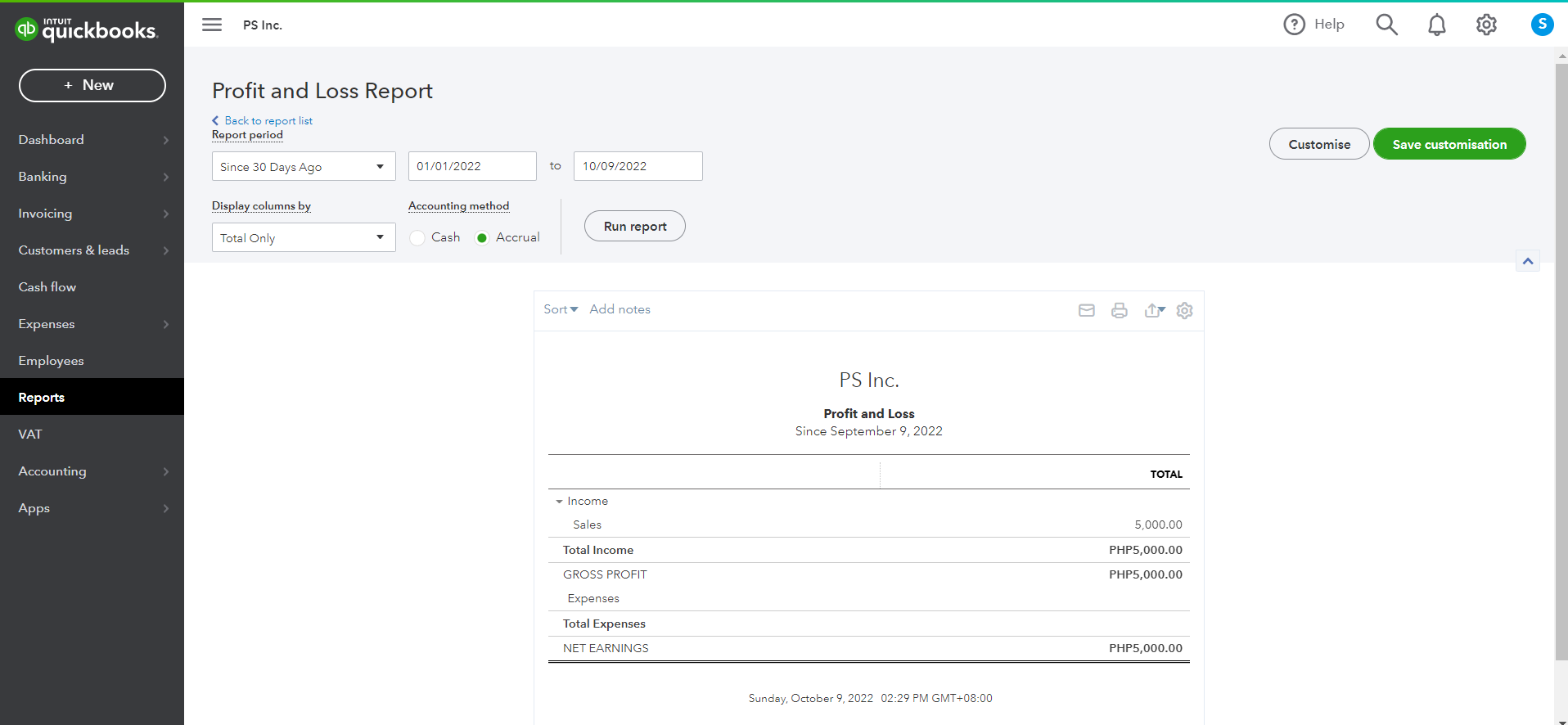Screen dimensions: 1568x725
Task: Open the search magnifier
Action: click(1386, 25)
